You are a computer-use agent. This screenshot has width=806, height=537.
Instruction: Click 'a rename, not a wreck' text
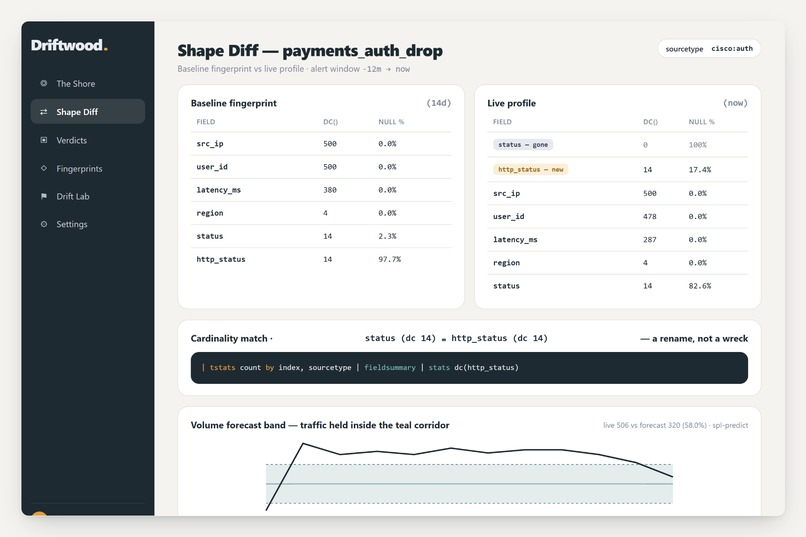point(694,339)
